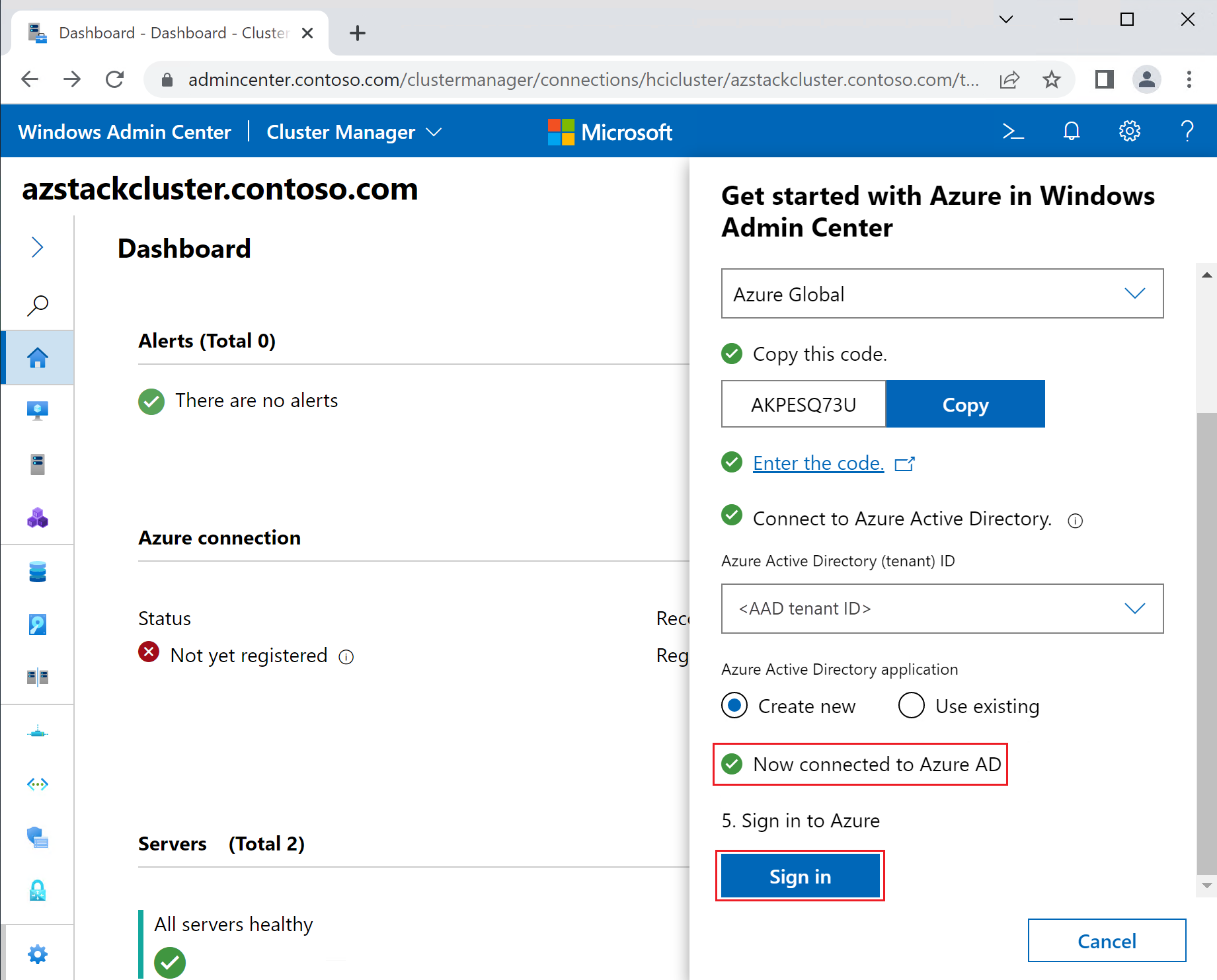Go forward with the browser forward arrow

tap(72, 80)
